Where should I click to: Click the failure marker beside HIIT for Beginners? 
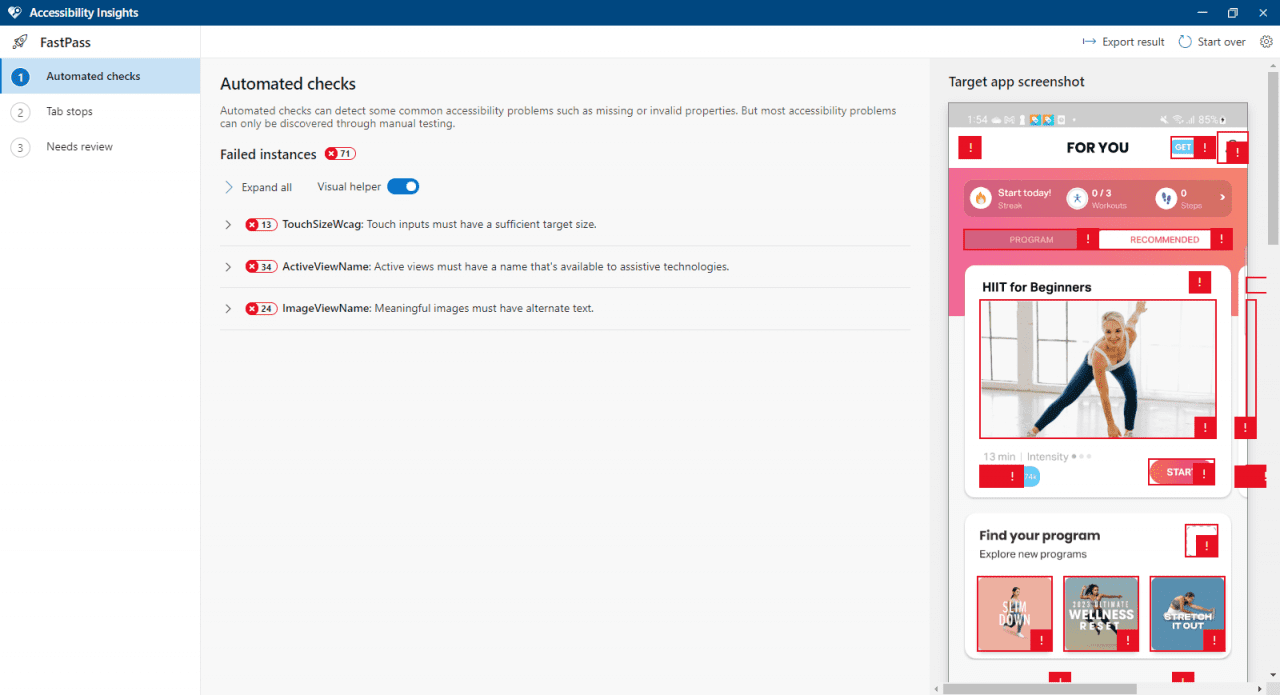pos(1200,283)
